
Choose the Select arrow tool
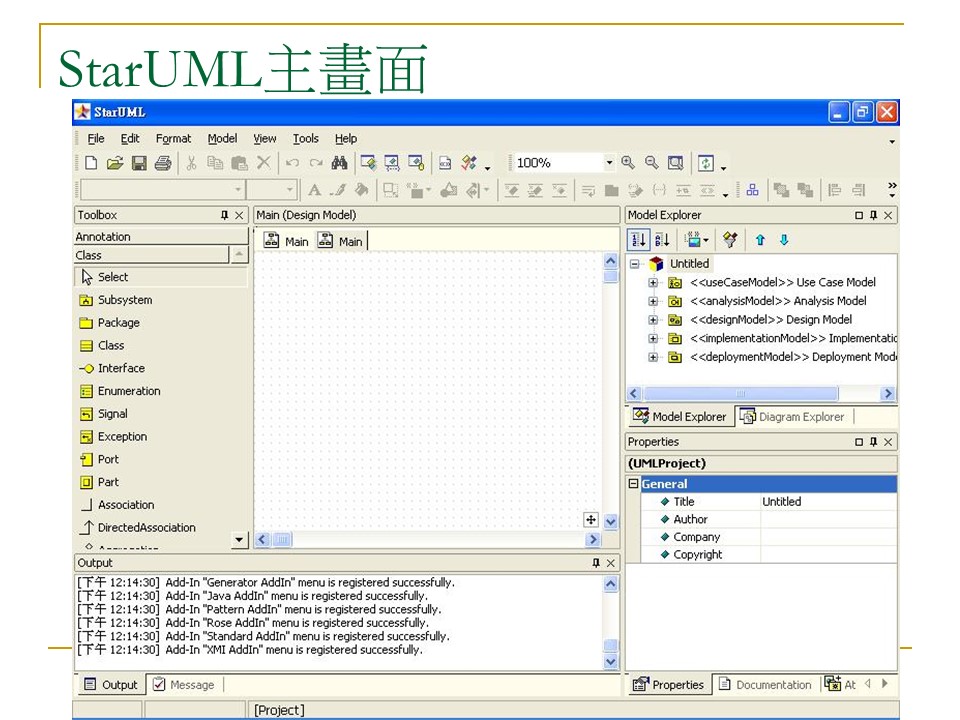(x=160, y=277)
